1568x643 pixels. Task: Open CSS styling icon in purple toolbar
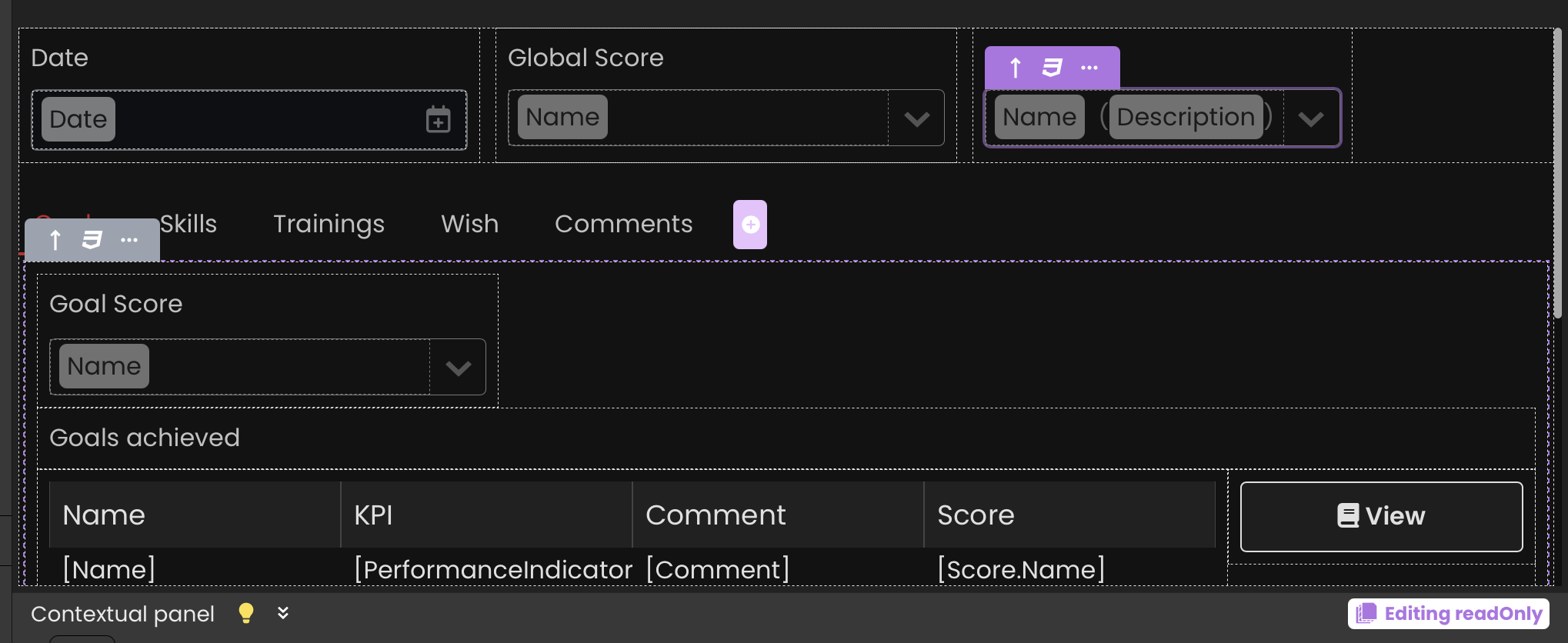[1052, 68]
